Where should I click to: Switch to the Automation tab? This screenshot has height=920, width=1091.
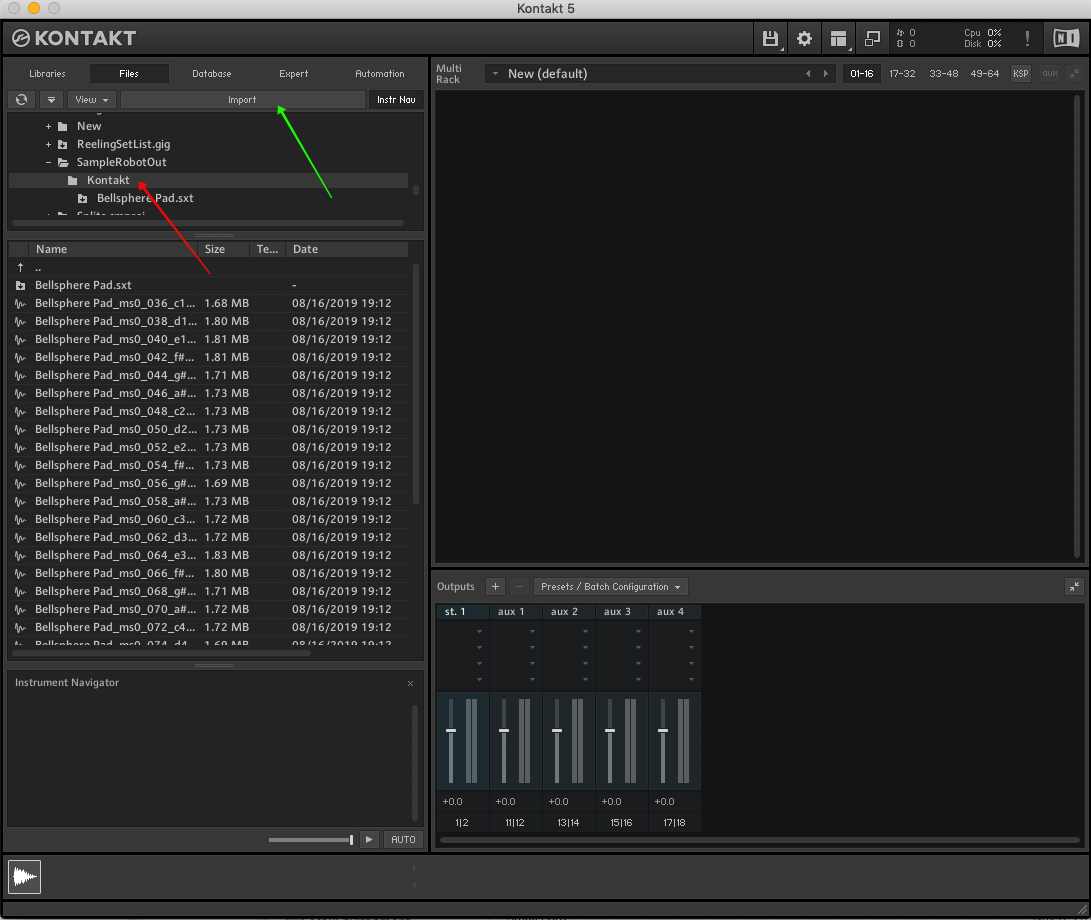pyautogui.click(x=379, y=73)
